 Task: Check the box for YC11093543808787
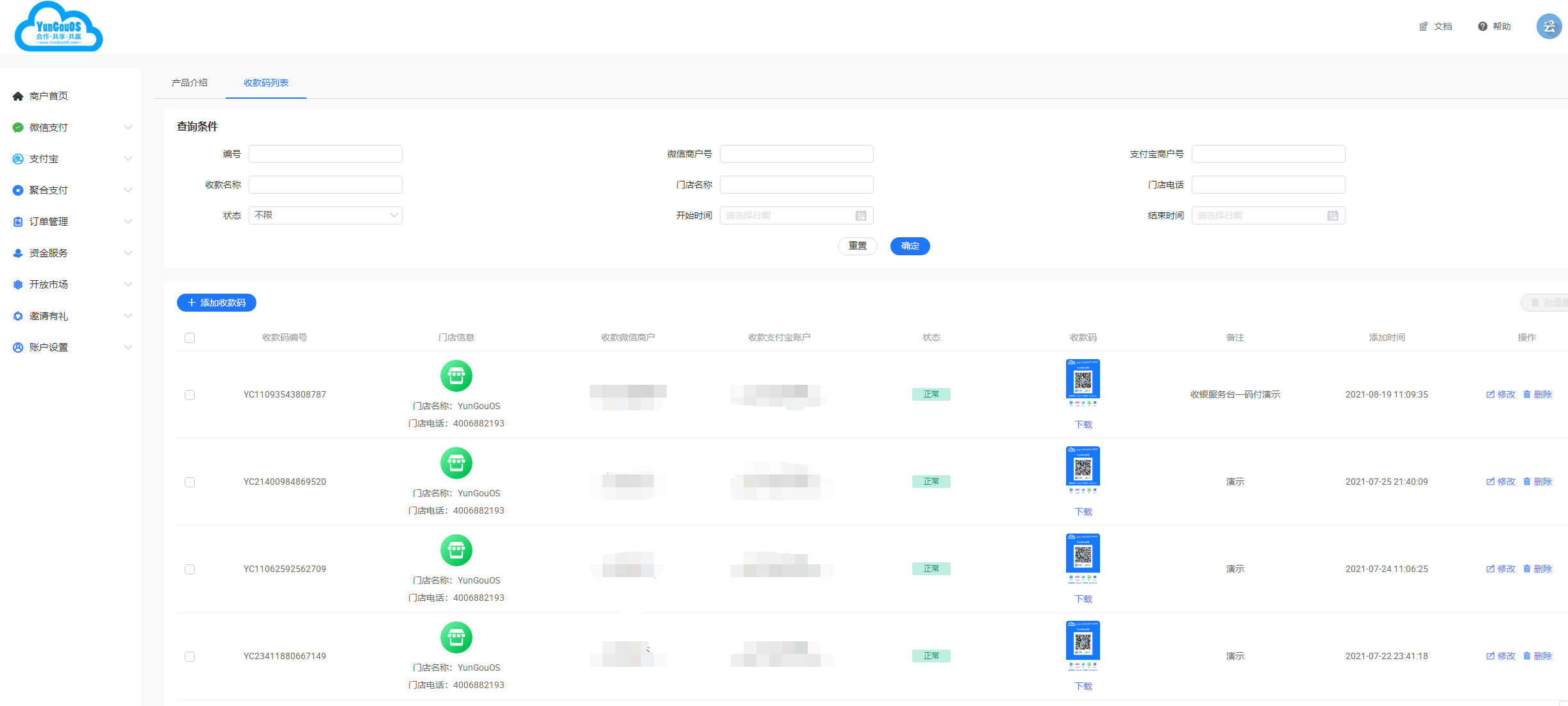click(x=190, y=395)
